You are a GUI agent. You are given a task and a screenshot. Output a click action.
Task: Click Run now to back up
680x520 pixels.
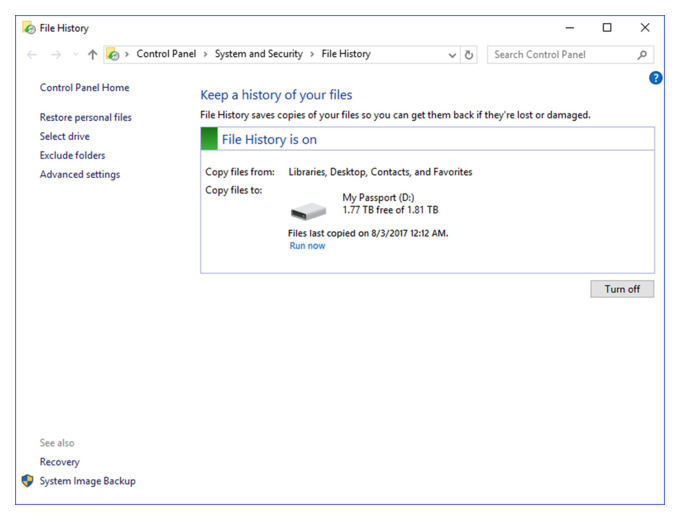[307, 246]
